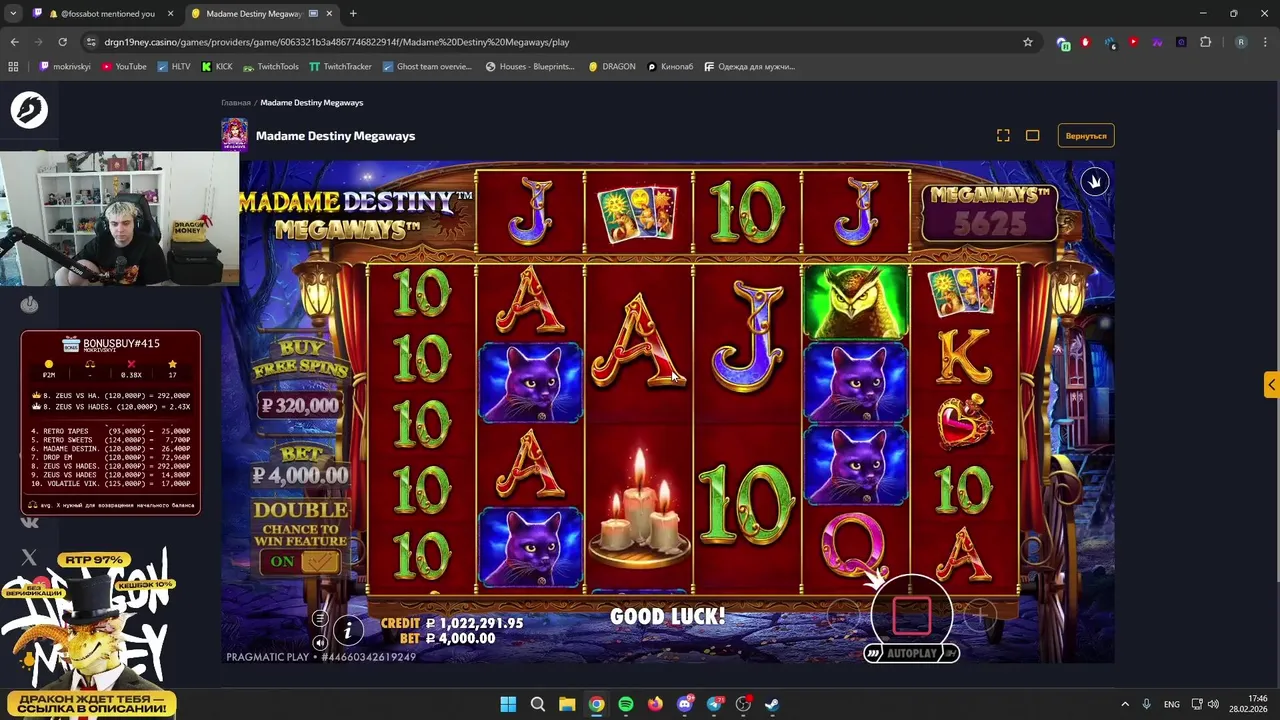
Task: Open the casino dragon logo home
Action: point(29,110)
